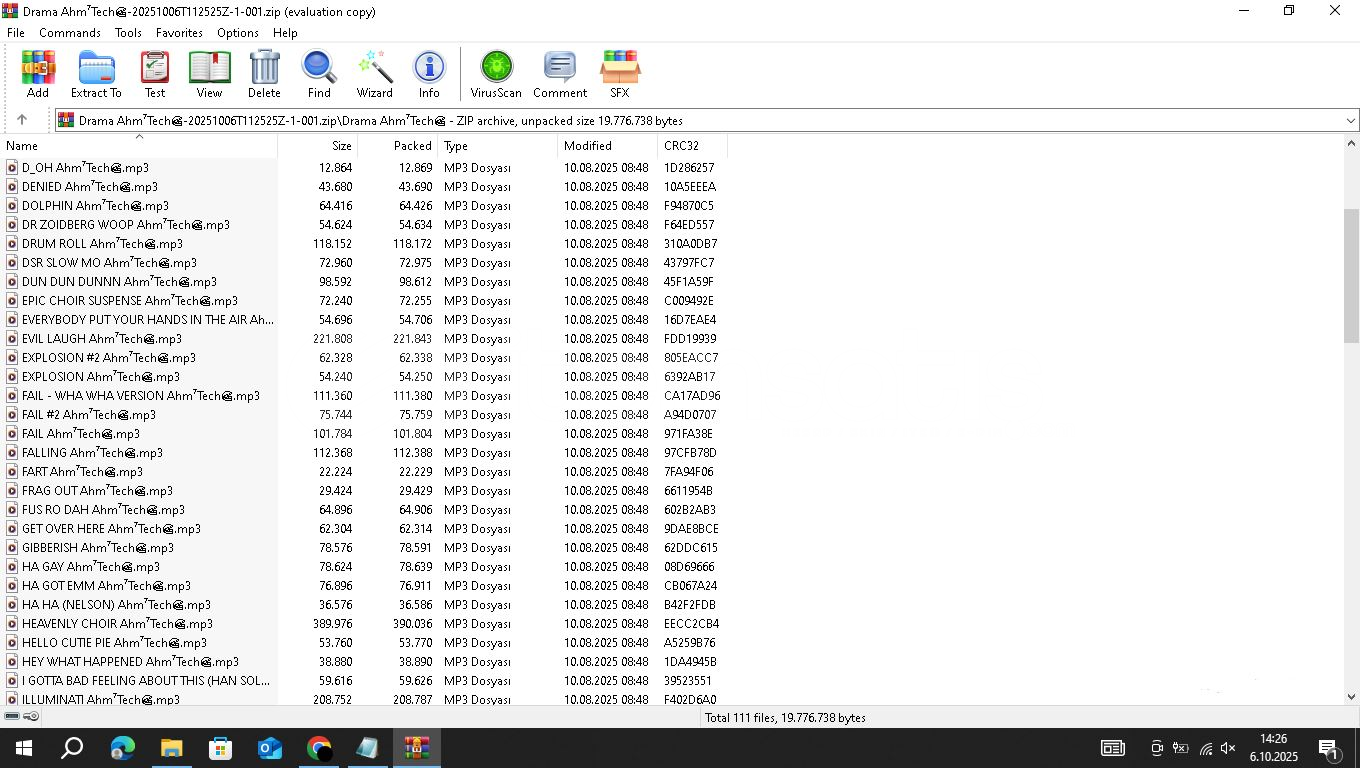The height and width of the screenshot is (768, 1360).
Task: Open the Commands menu
Action: pyautogui.click(x=70, y=33)
